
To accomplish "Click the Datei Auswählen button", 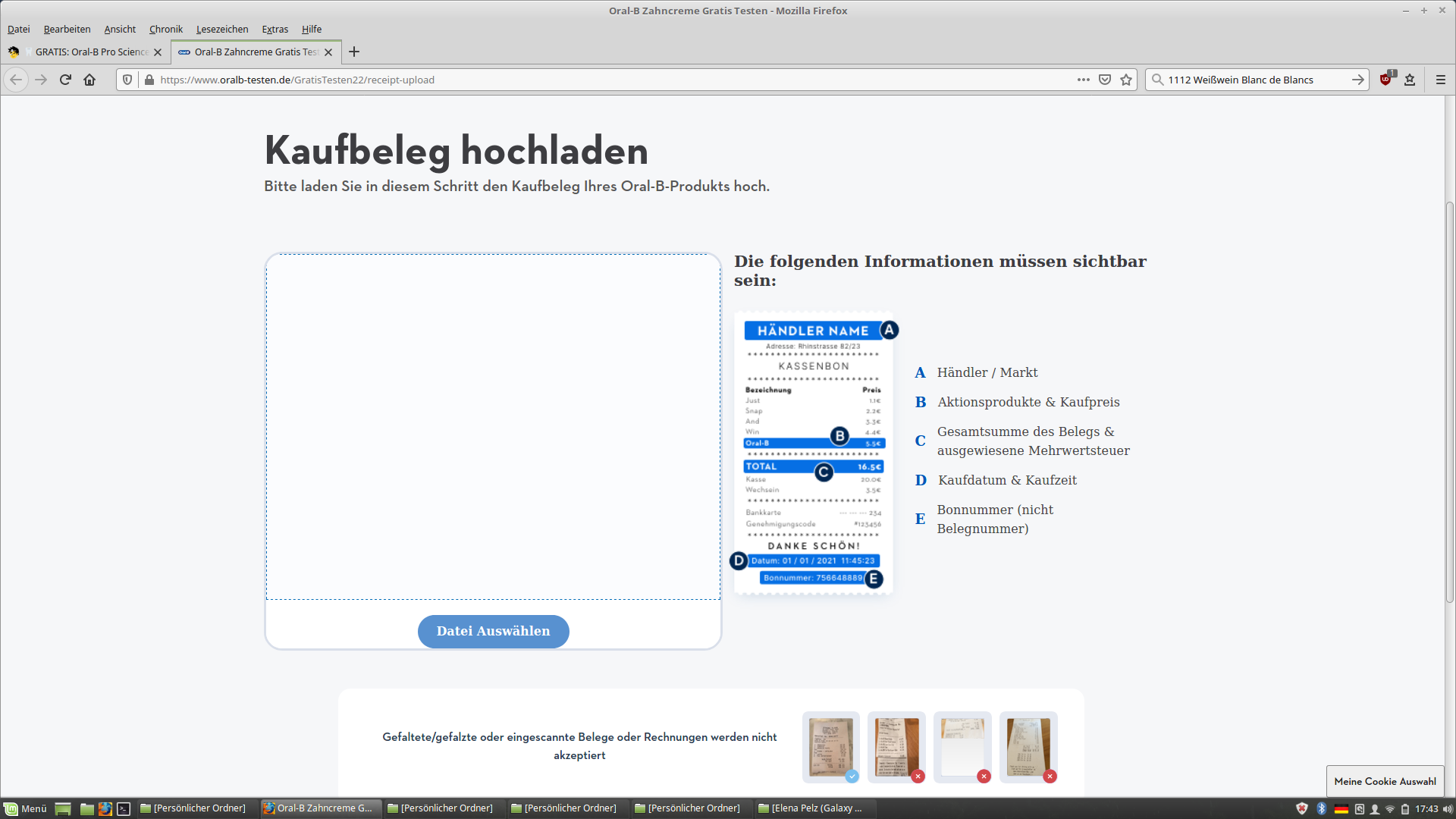I will pos(493,631).
